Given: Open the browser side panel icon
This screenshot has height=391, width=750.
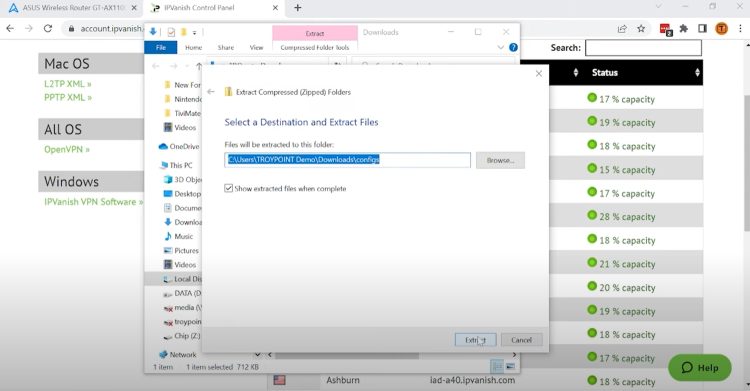Looking at the screenshot, I should coord(702,29).
